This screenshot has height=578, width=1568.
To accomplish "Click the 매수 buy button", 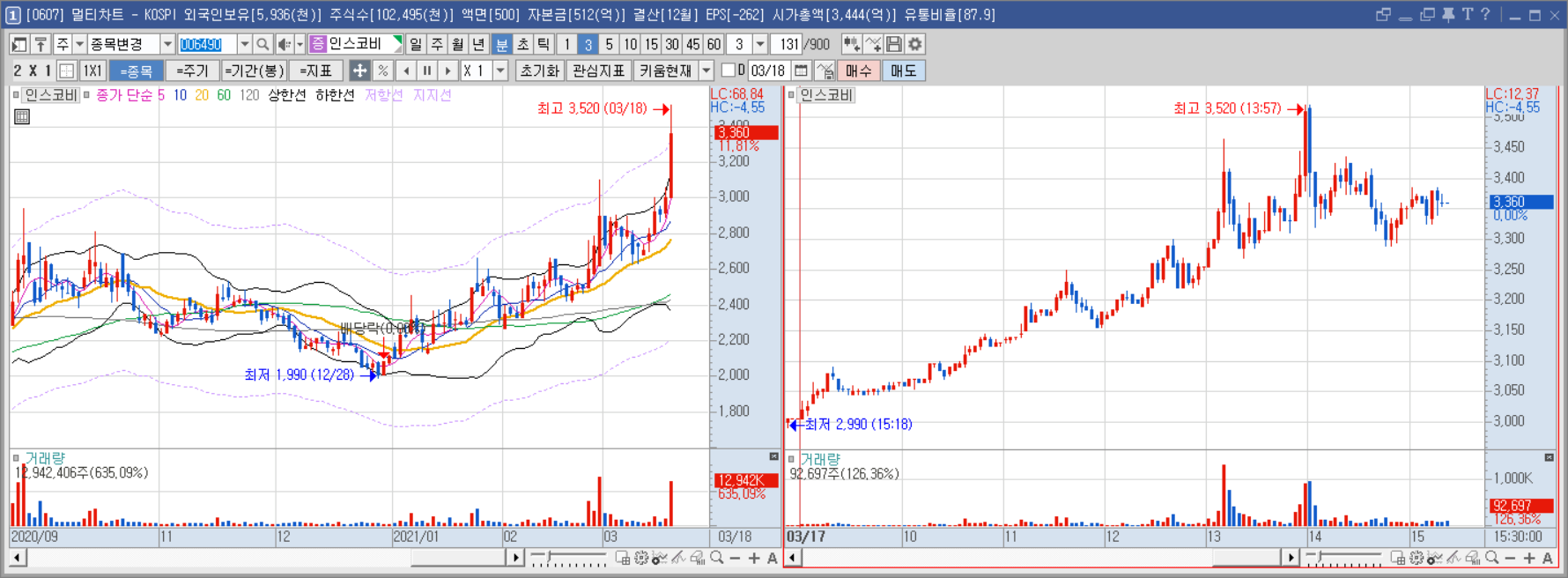I will pyautogui.click(x=858, y=70).
